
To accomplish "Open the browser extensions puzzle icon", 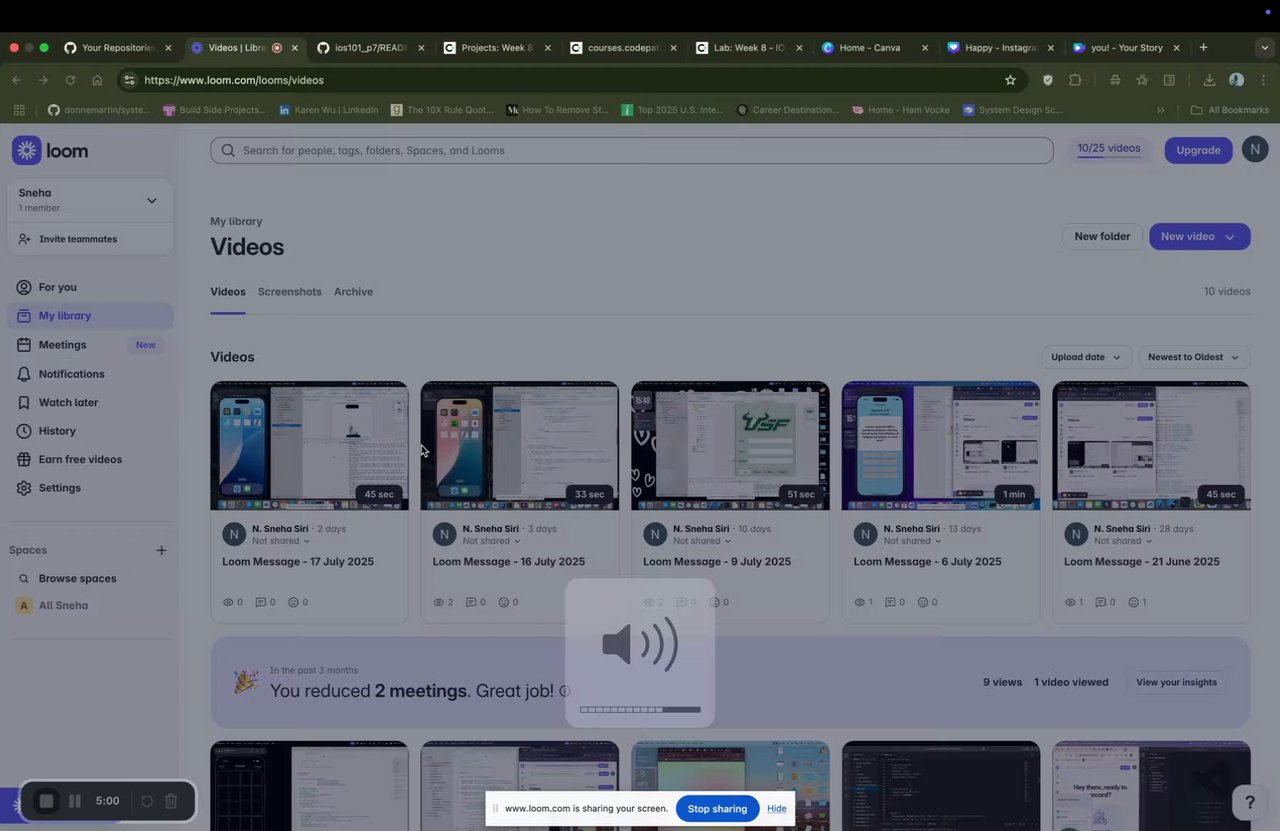I will pos(1075,80).
